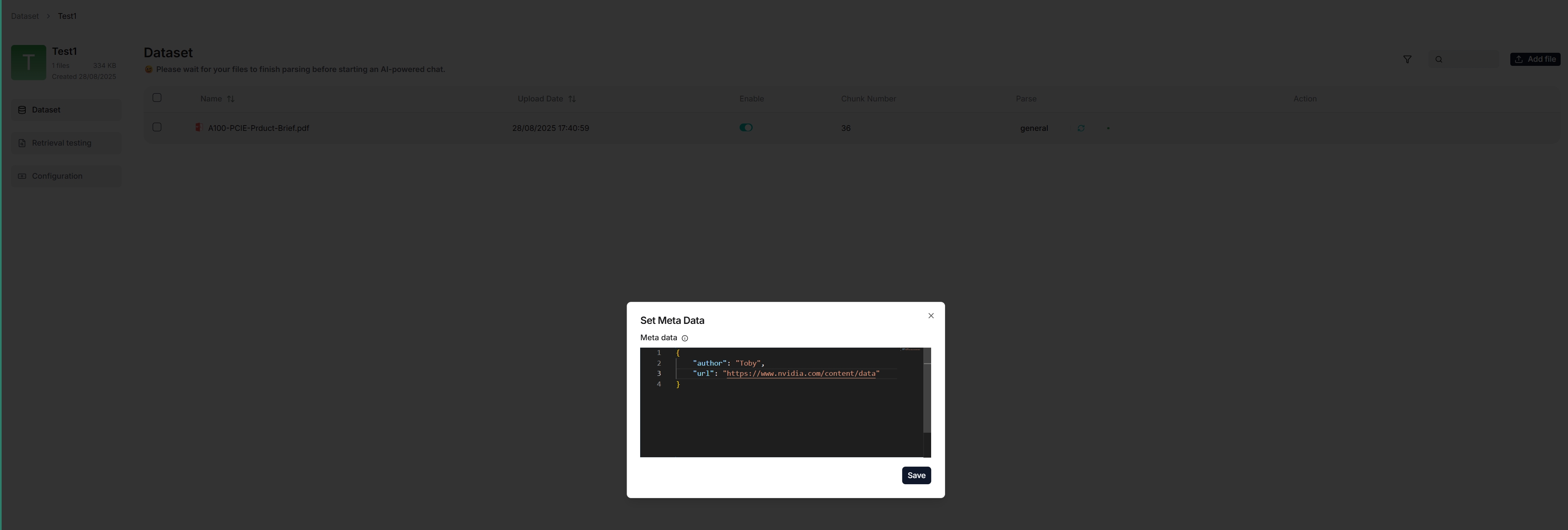Viewport: 1568px width, 530px height.
Task: Open Retrieval testing in sidebar
Action: pyautogui.click(x=61, y=143)
